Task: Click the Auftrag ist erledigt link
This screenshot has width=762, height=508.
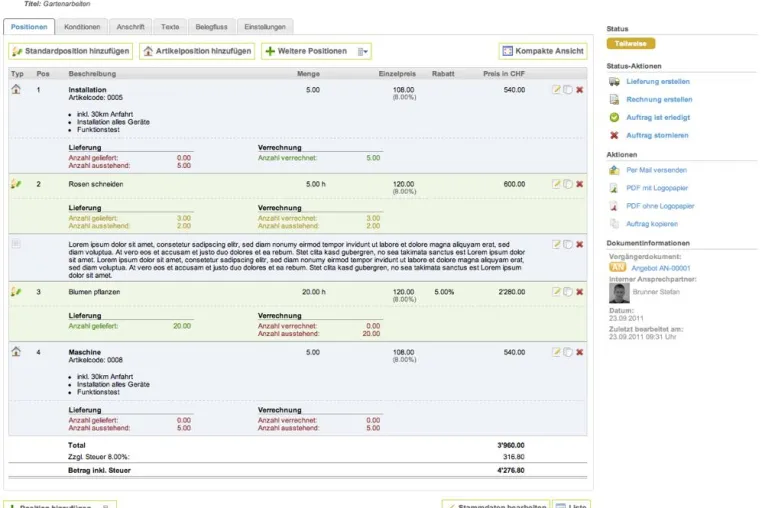Action: coord(658,117)
